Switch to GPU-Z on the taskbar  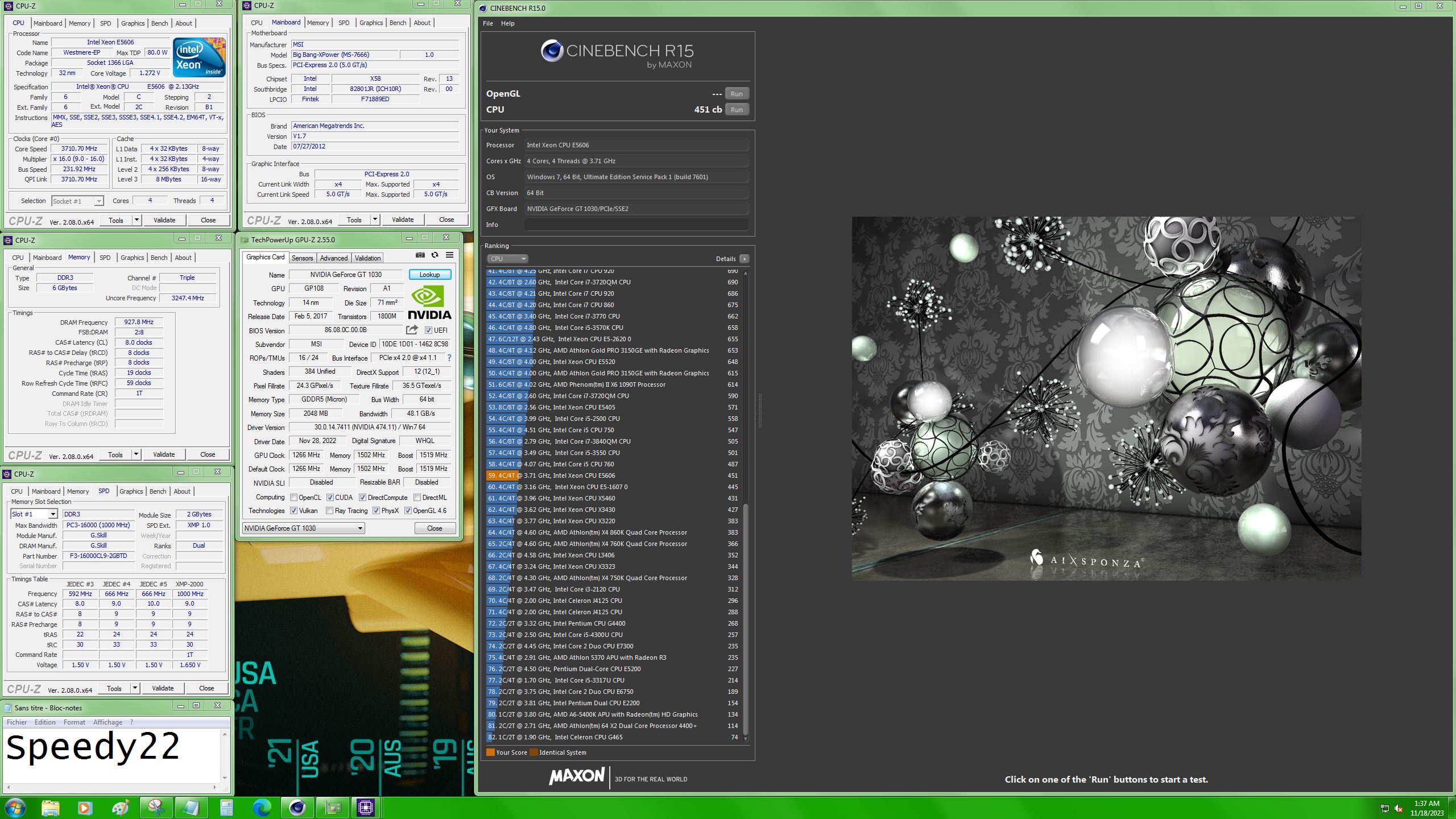click(x=332, y=808)
